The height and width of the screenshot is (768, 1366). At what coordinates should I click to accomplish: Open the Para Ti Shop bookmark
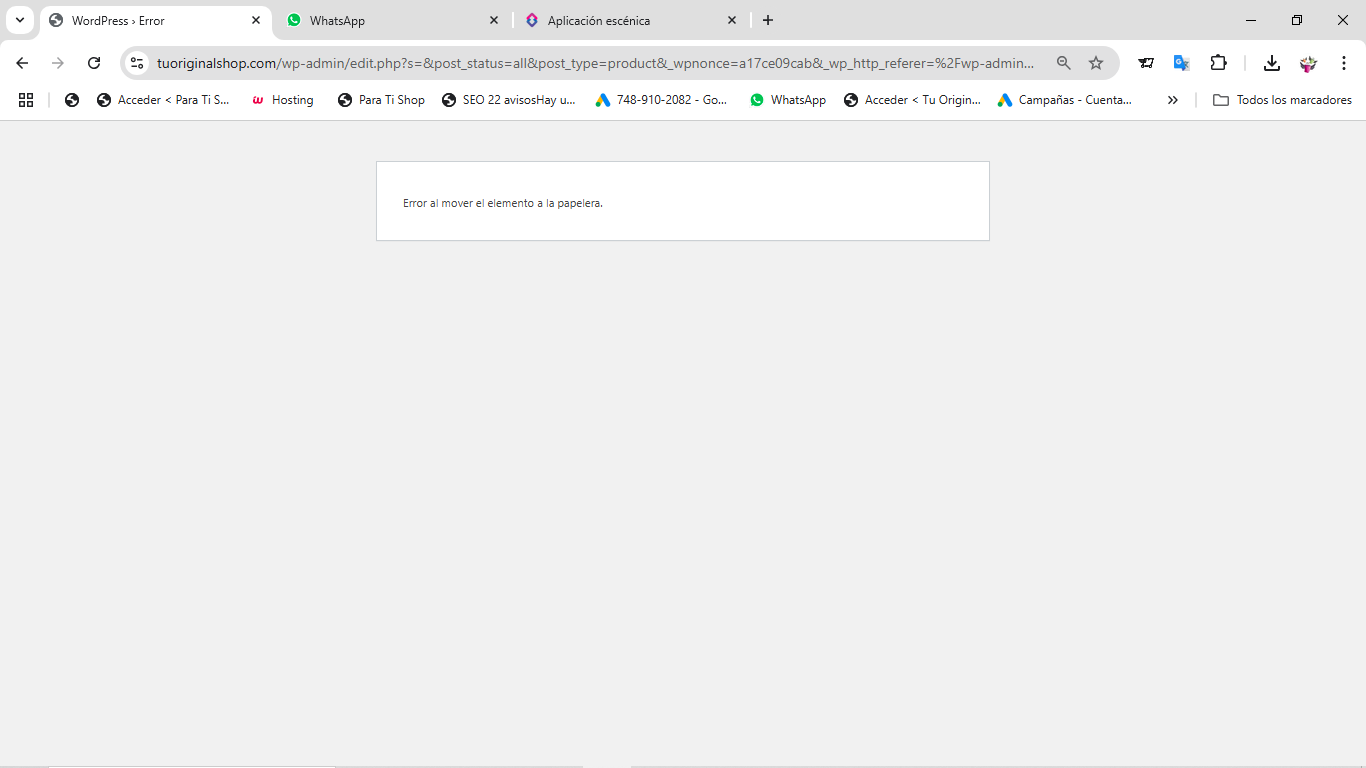click(x=381, y=100)
